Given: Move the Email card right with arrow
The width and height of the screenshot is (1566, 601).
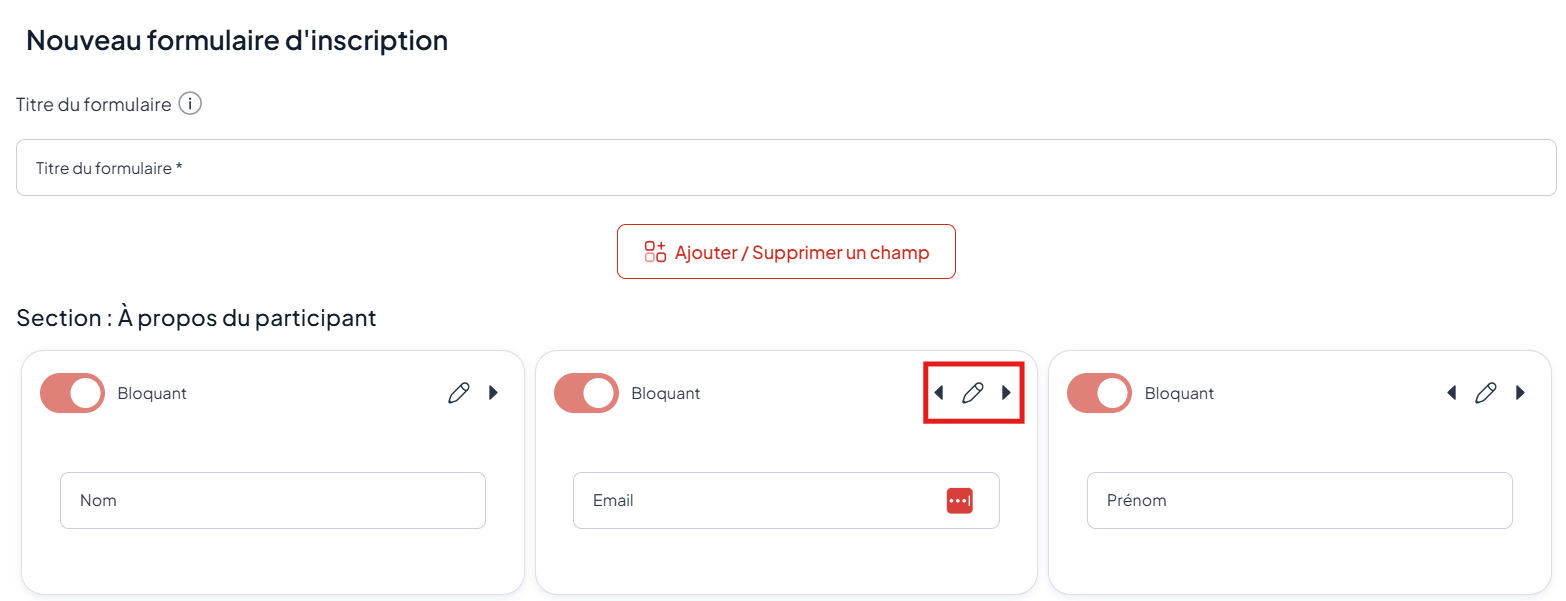Looking at the screenshot, I should (x=1006, y=393).
